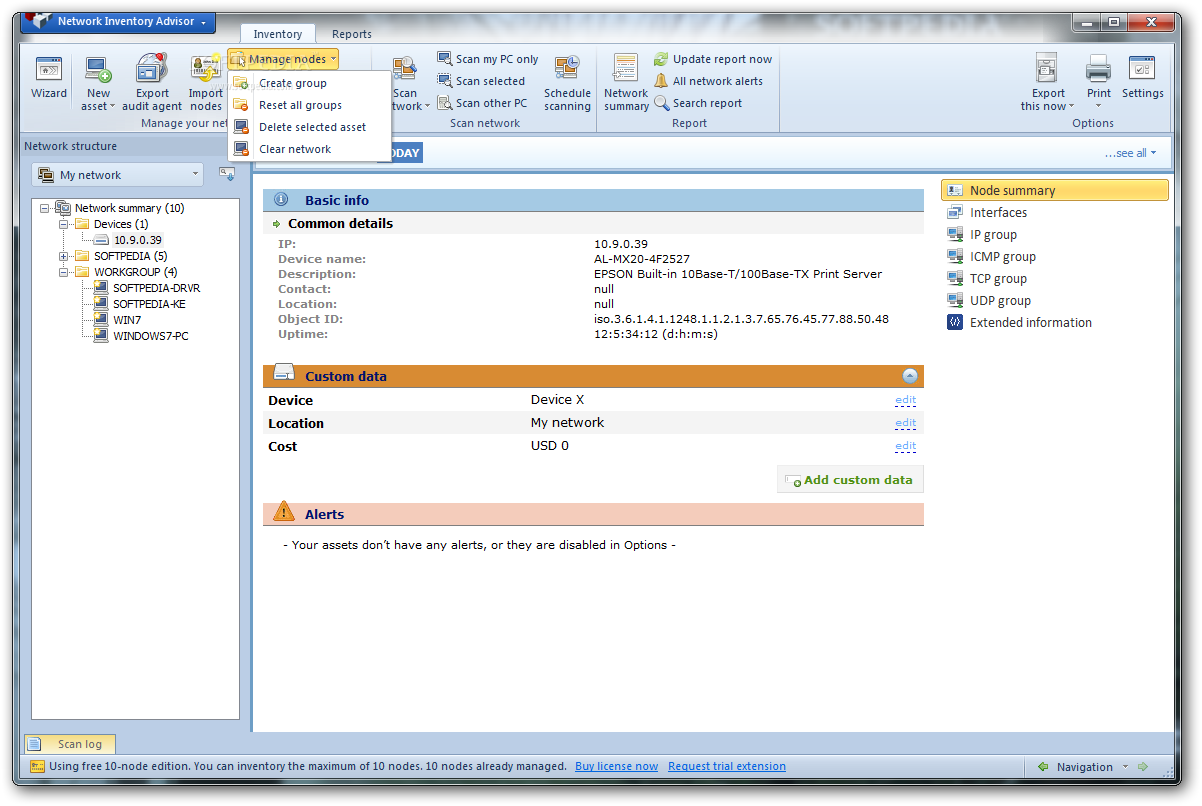Click the license status bar icon
The height and width of the screenshot is (806, 1202).
click(37, 767)
